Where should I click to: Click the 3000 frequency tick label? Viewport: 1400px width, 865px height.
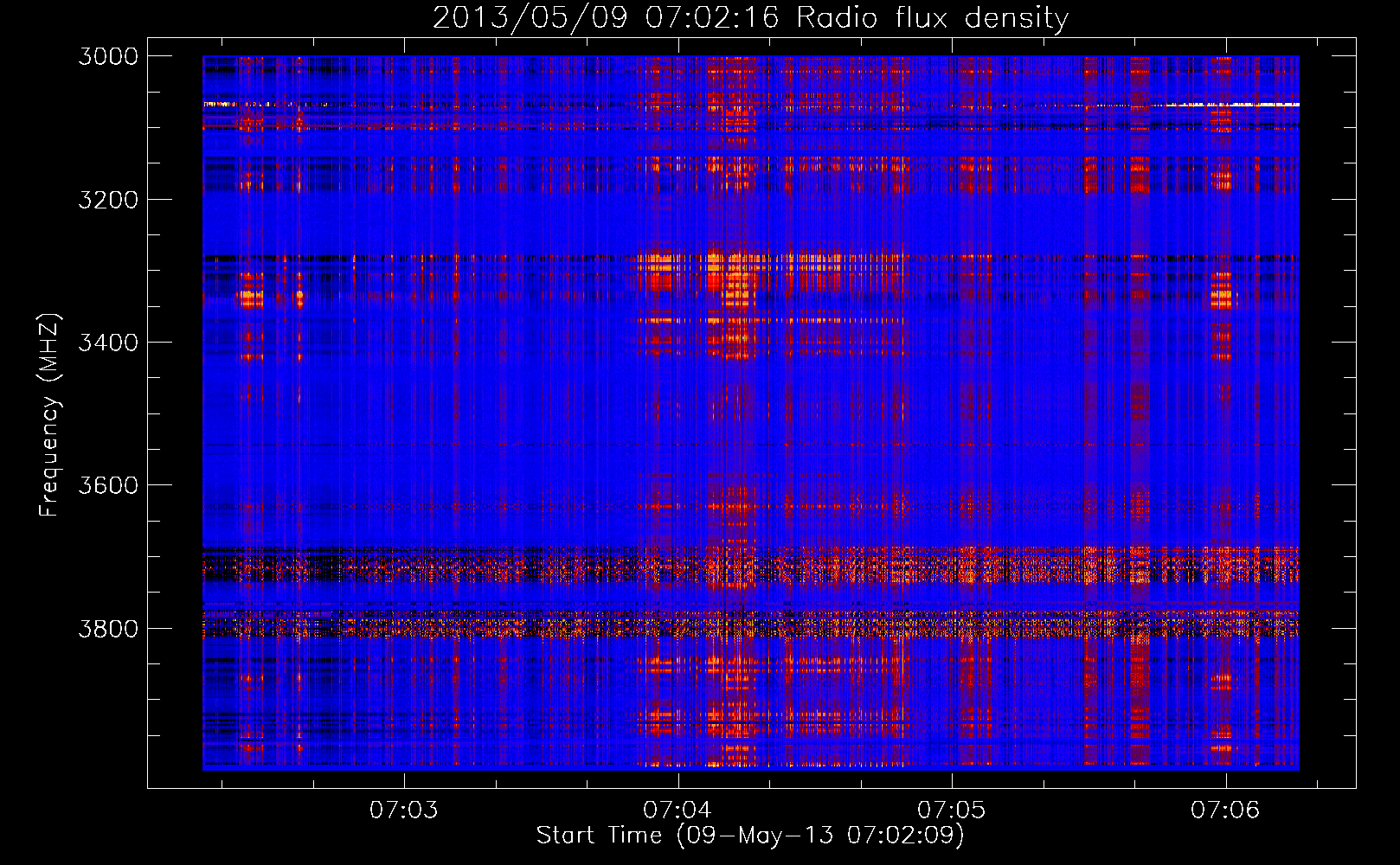click(x=108, y=56)
